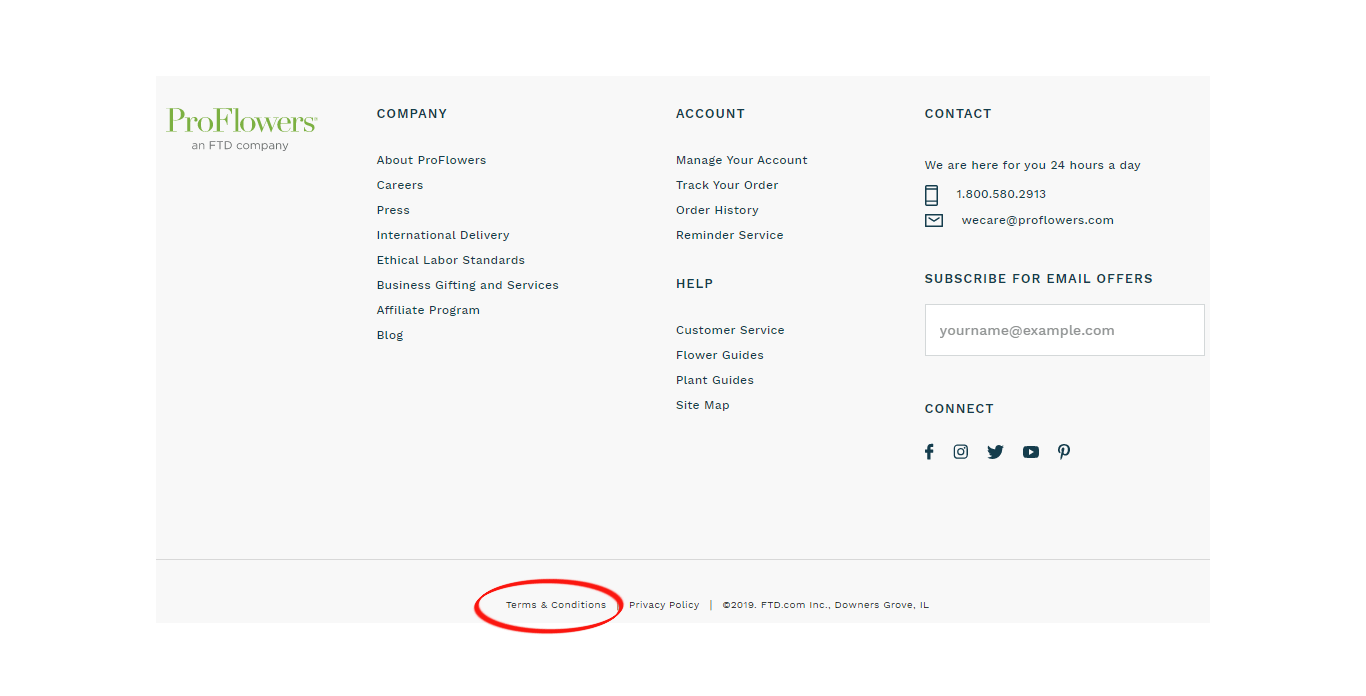
Task: Open the YouTube social icon
Action: 1031,452
